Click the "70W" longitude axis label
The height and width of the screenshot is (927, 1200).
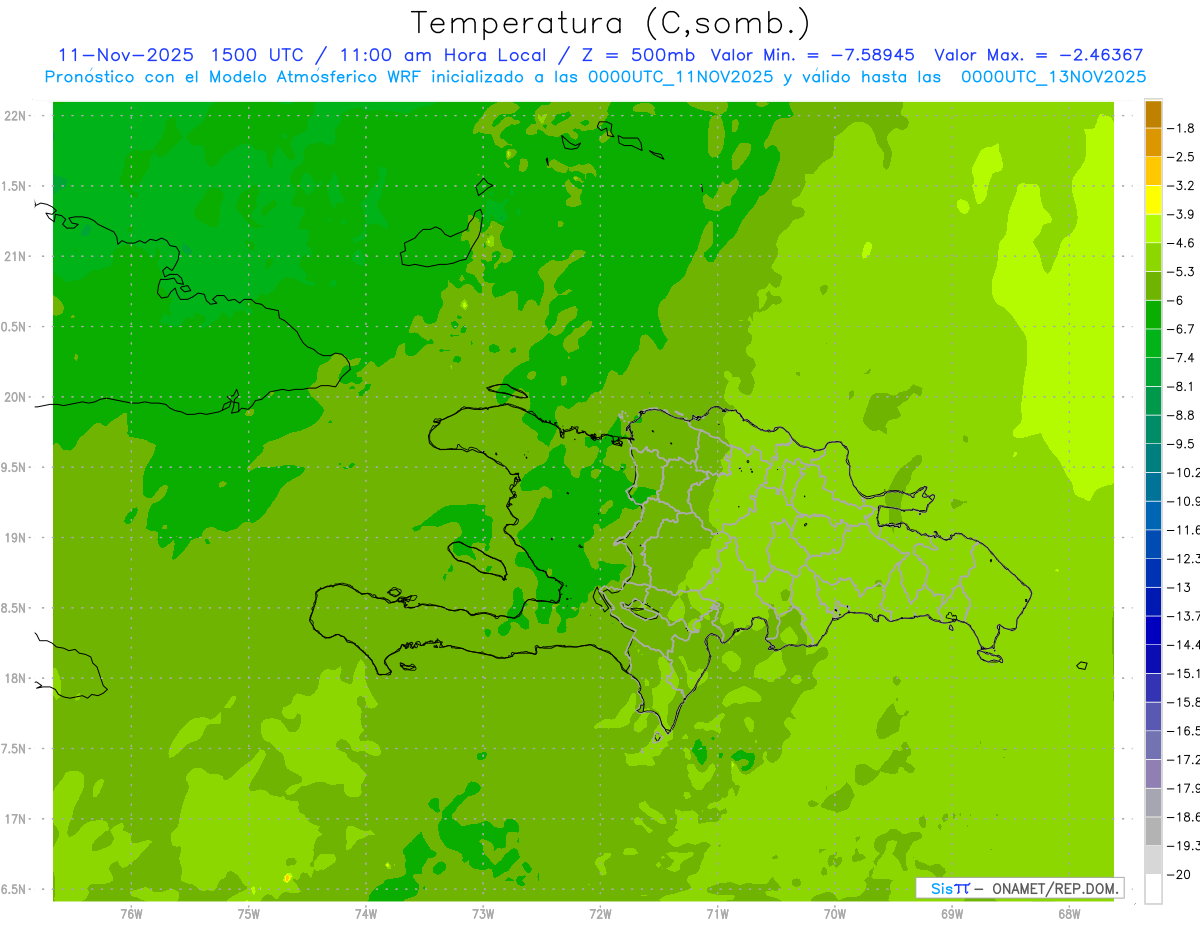pos(835,914)
